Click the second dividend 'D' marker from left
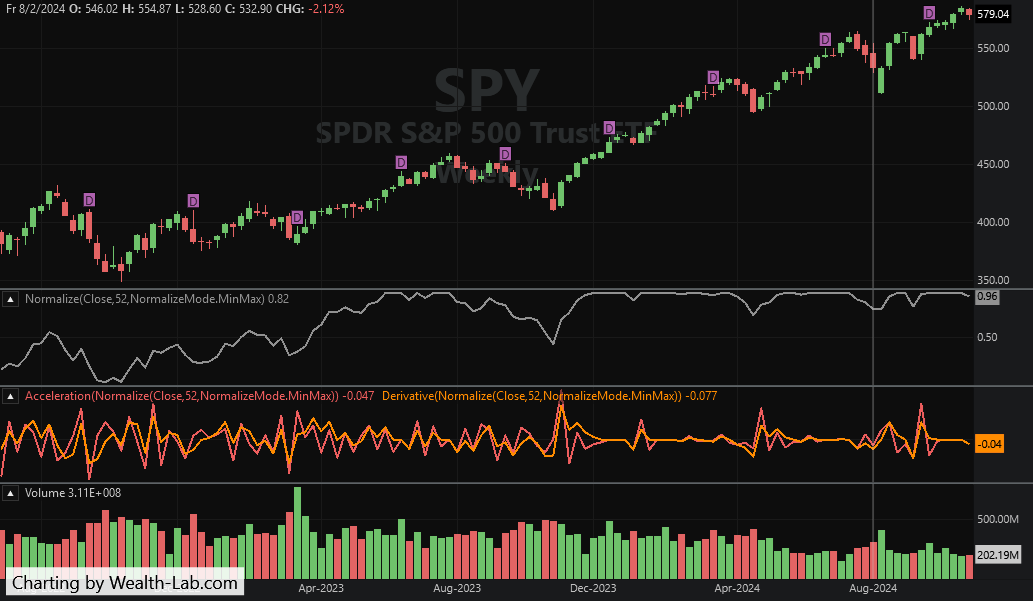Image resolution: width=1033 pixels, height=601 pixels. tap(193, 201)
